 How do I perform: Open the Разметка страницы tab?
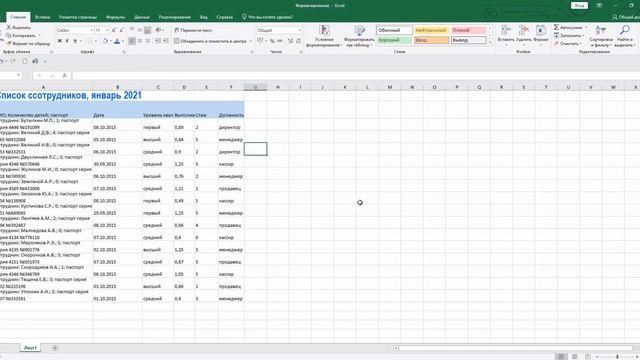click(x=78, y=17)
